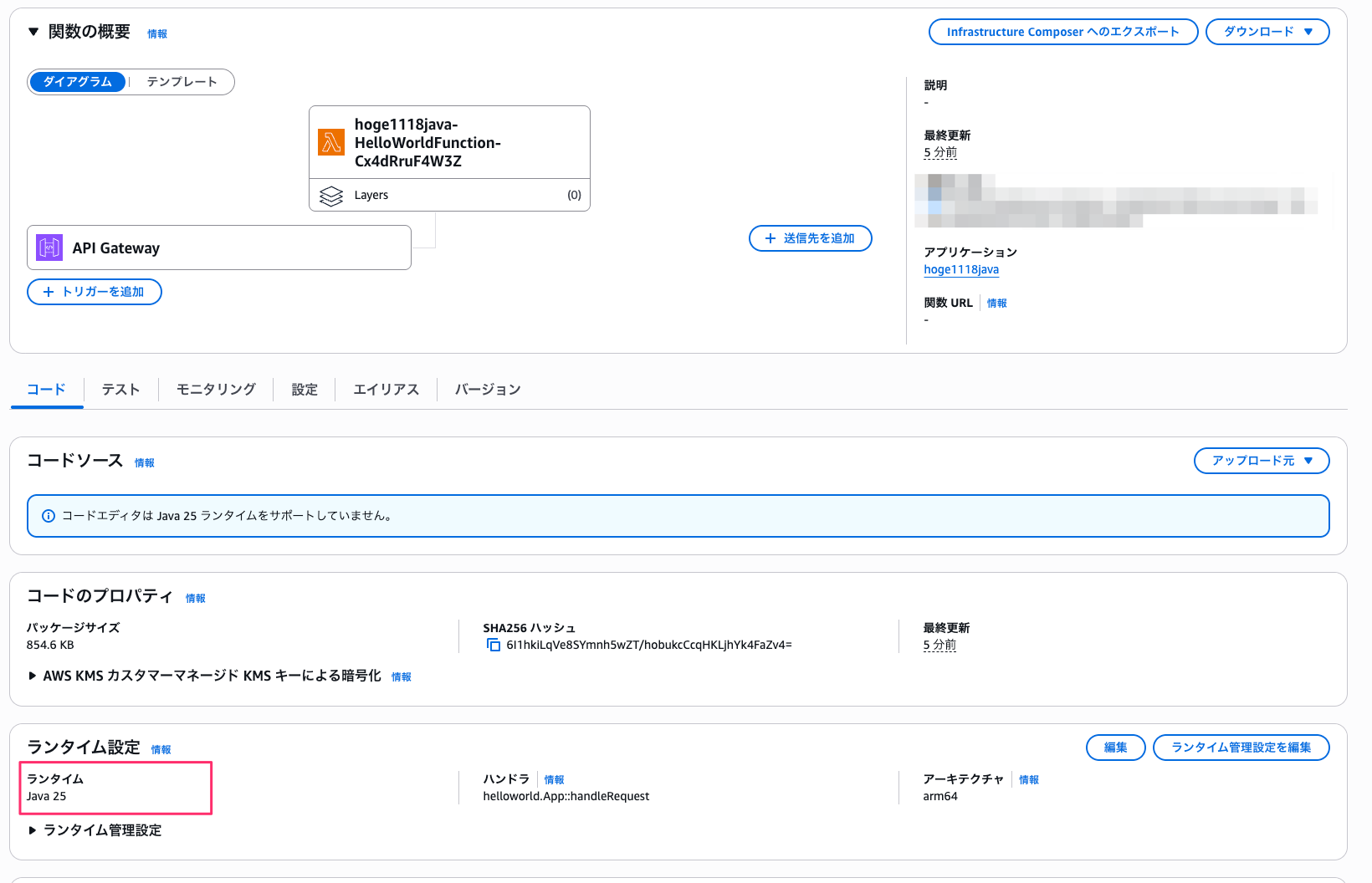Click plus icon on 送信先を追加
This screenshot has width=1372, height=883.
pos(770,238)
